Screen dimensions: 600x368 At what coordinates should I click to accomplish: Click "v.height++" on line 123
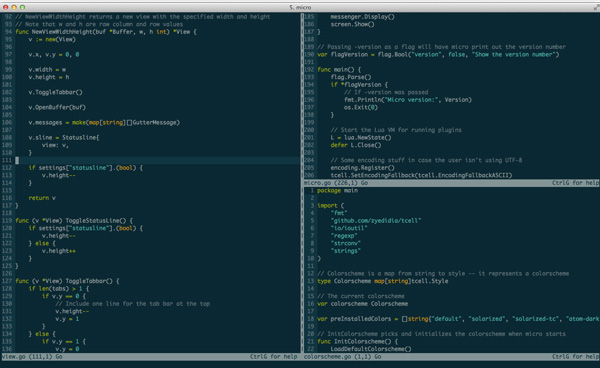click(59, 251)
